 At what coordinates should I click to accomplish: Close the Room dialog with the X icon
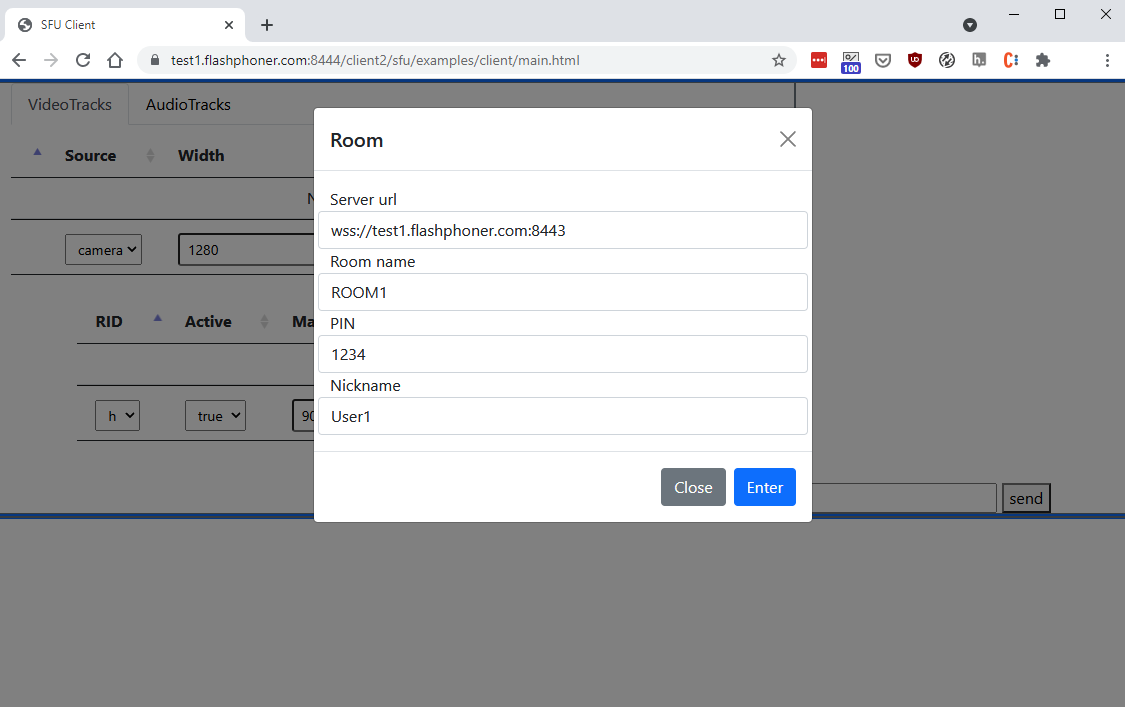(788, 139)
